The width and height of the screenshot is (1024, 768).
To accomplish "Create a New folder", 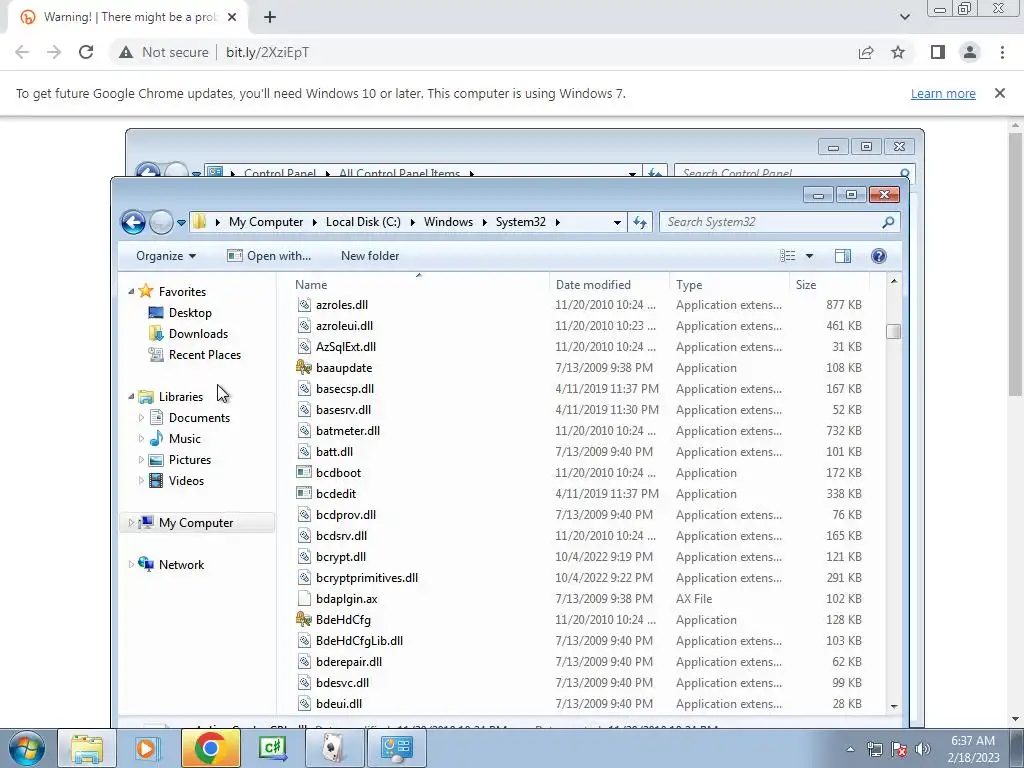I will (370, 256).
